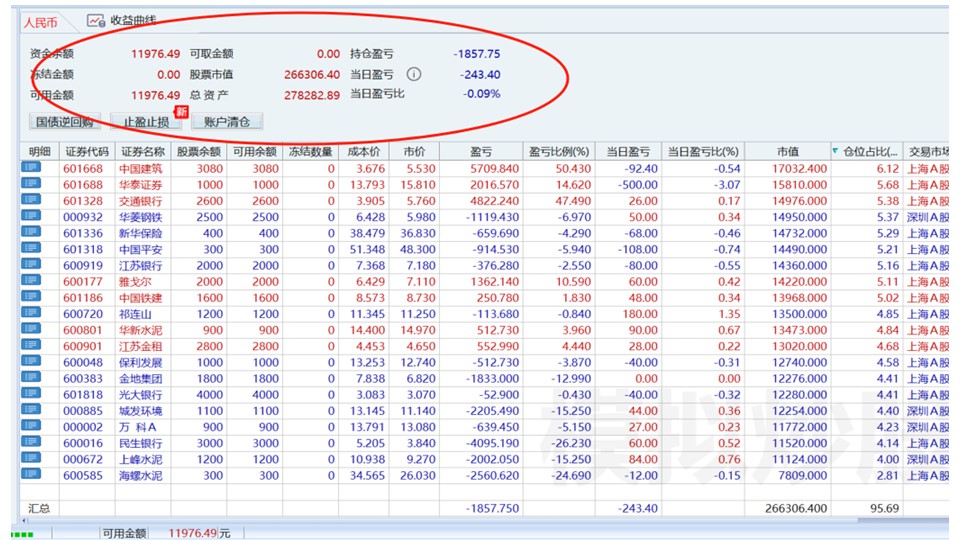The image size is (960, 540).
Task: Click the 冻结数量 column header
Action: [310, 151]
